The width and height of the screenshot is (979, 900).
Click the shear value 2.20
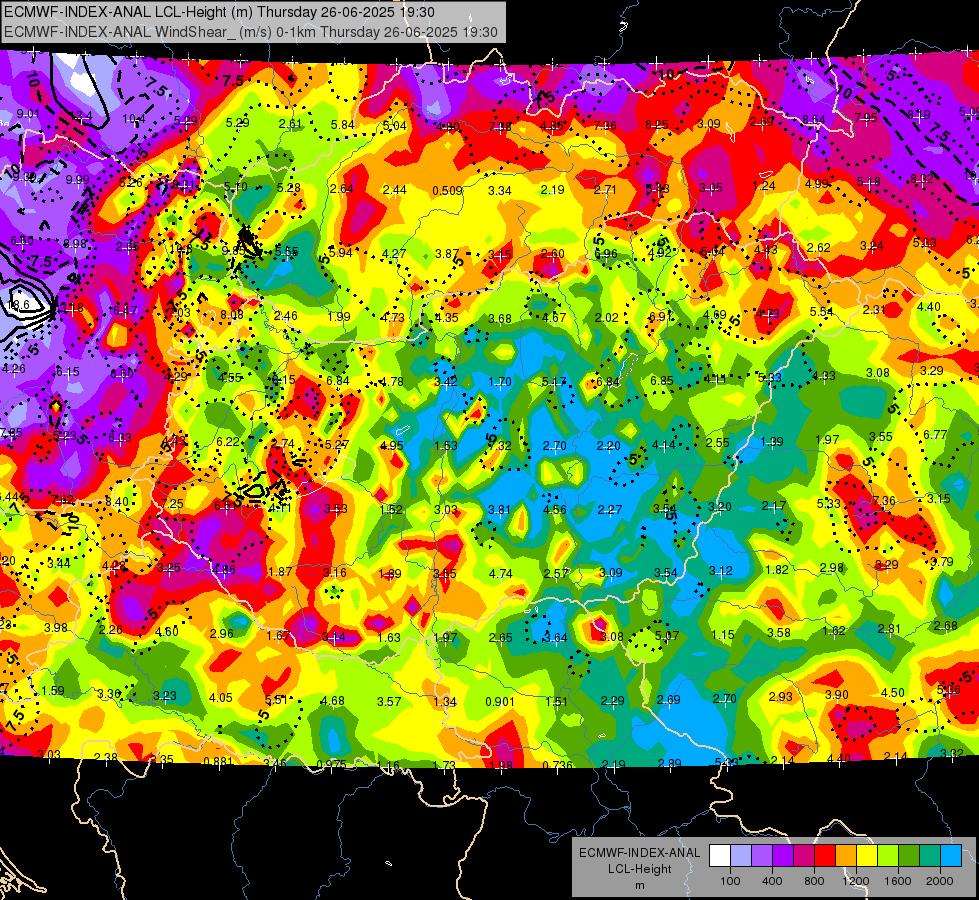[609, 445]
